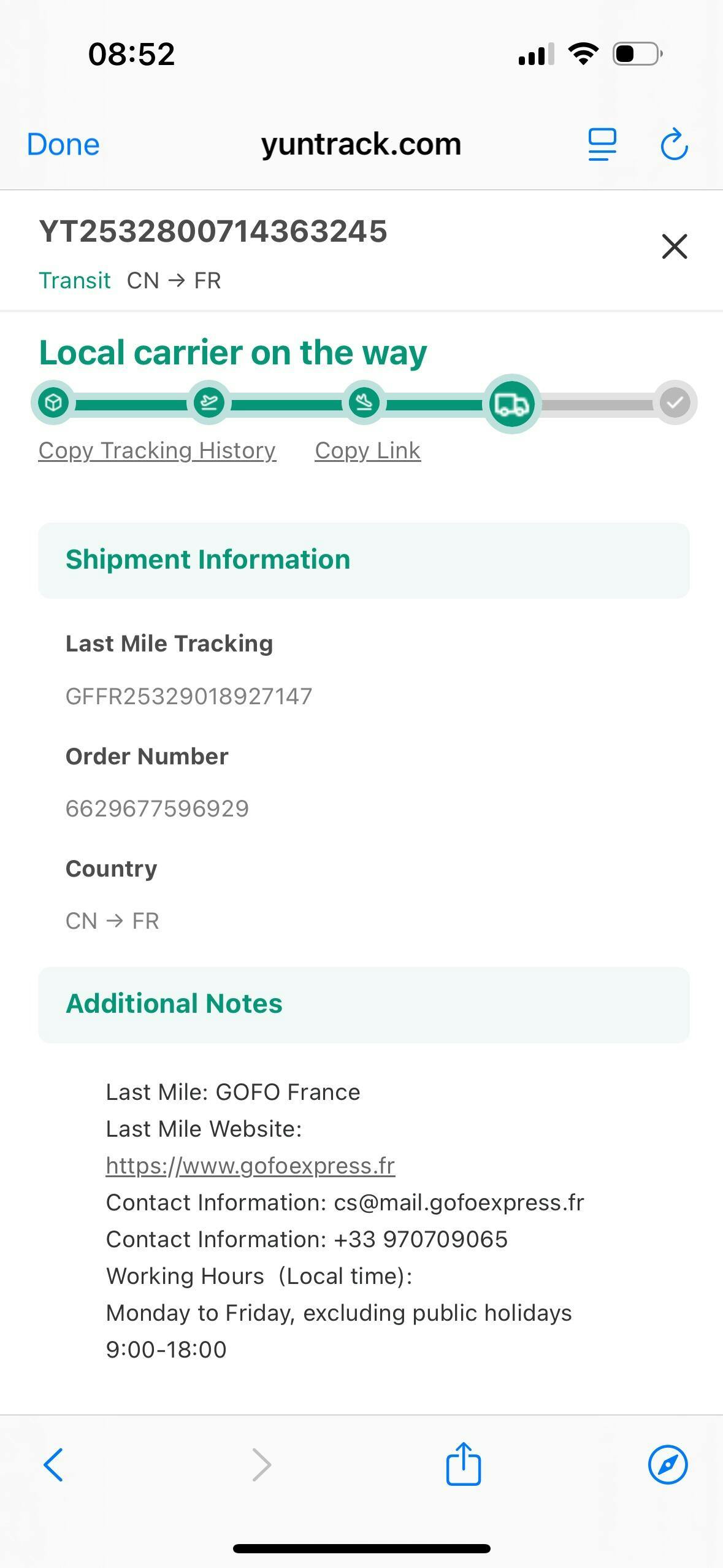Open the gofoexpress.fr website link
The height and width of the screenshot is (1568, 723).
coord(250,1166)
